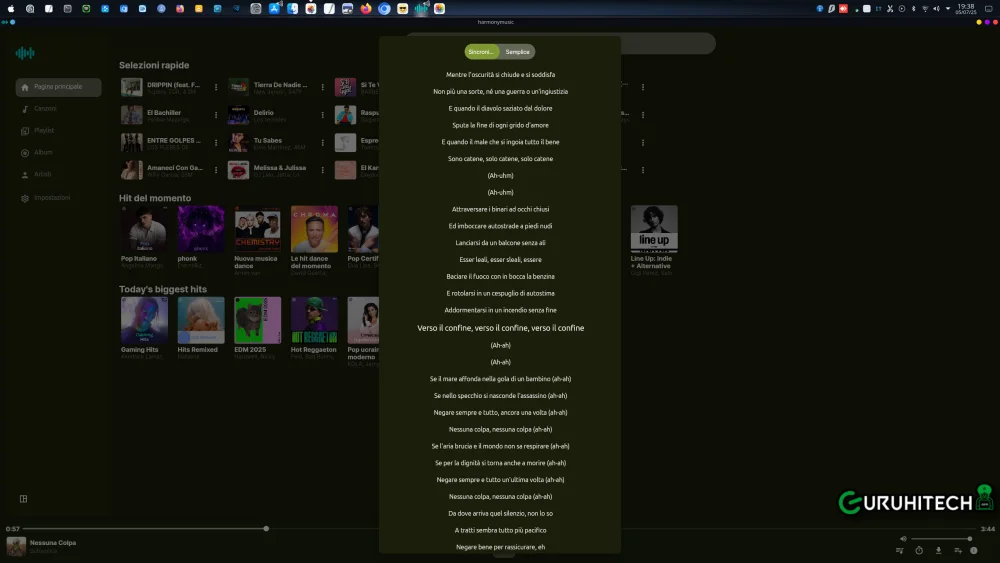The width and height of the screenshot is (1000, 563).
Task: Open options menu for Tierra De Nadie
Action: pyautogui.click(x=322, y=88)
